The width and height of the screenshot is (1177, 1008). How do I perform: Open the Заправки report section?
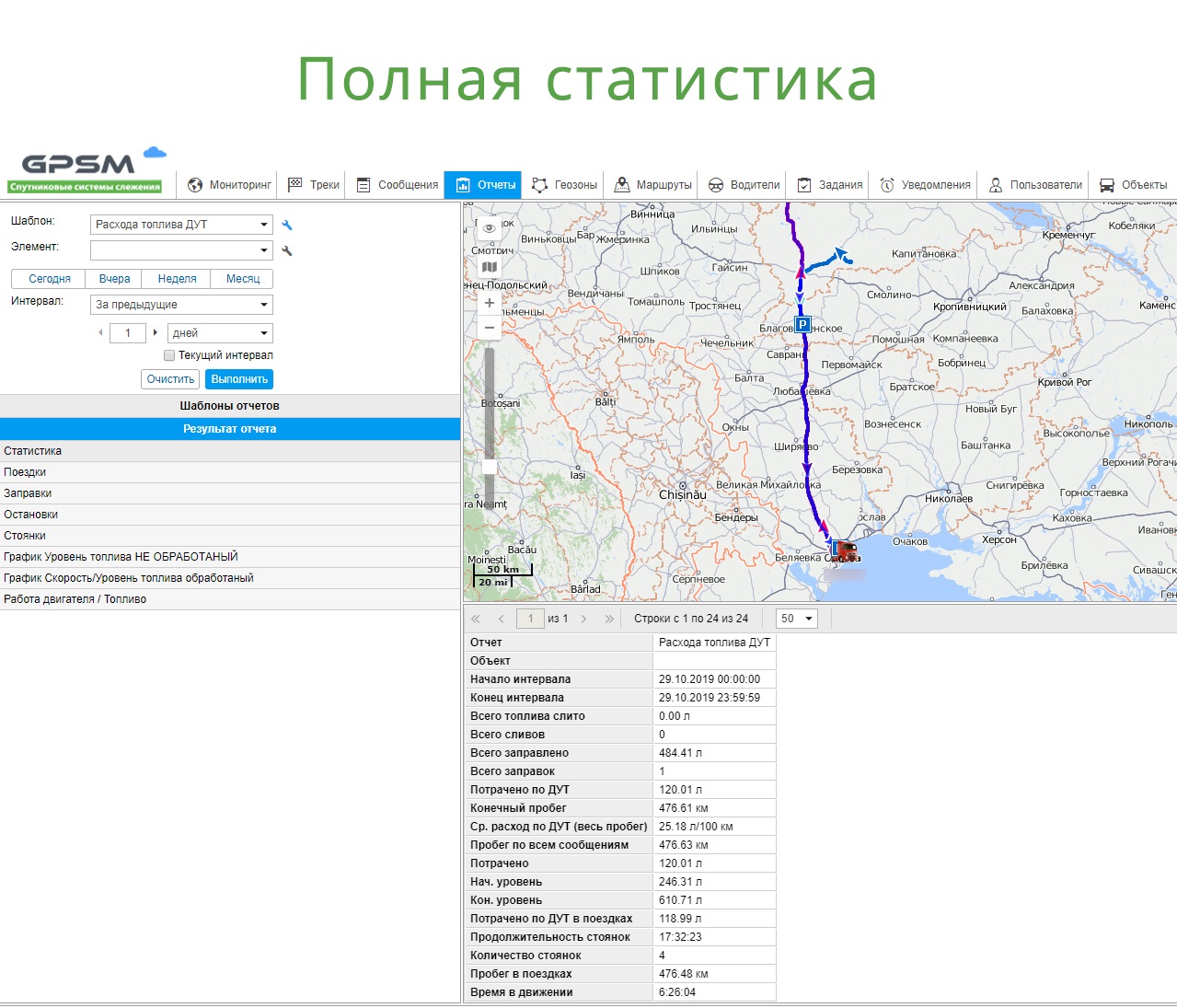tap(28, 493)
